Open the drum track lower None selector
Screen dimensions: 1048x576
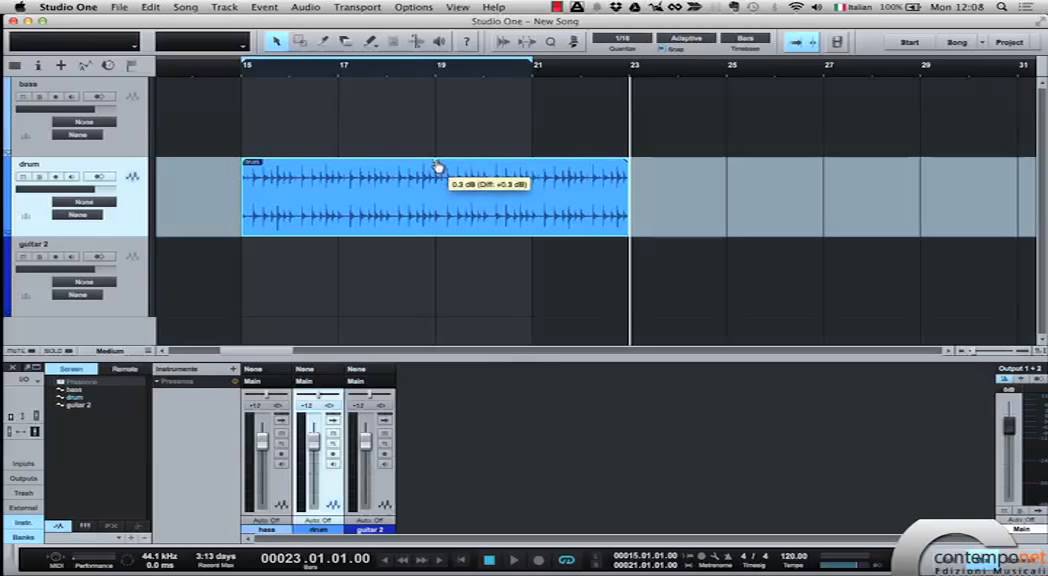tap(78, 215)
